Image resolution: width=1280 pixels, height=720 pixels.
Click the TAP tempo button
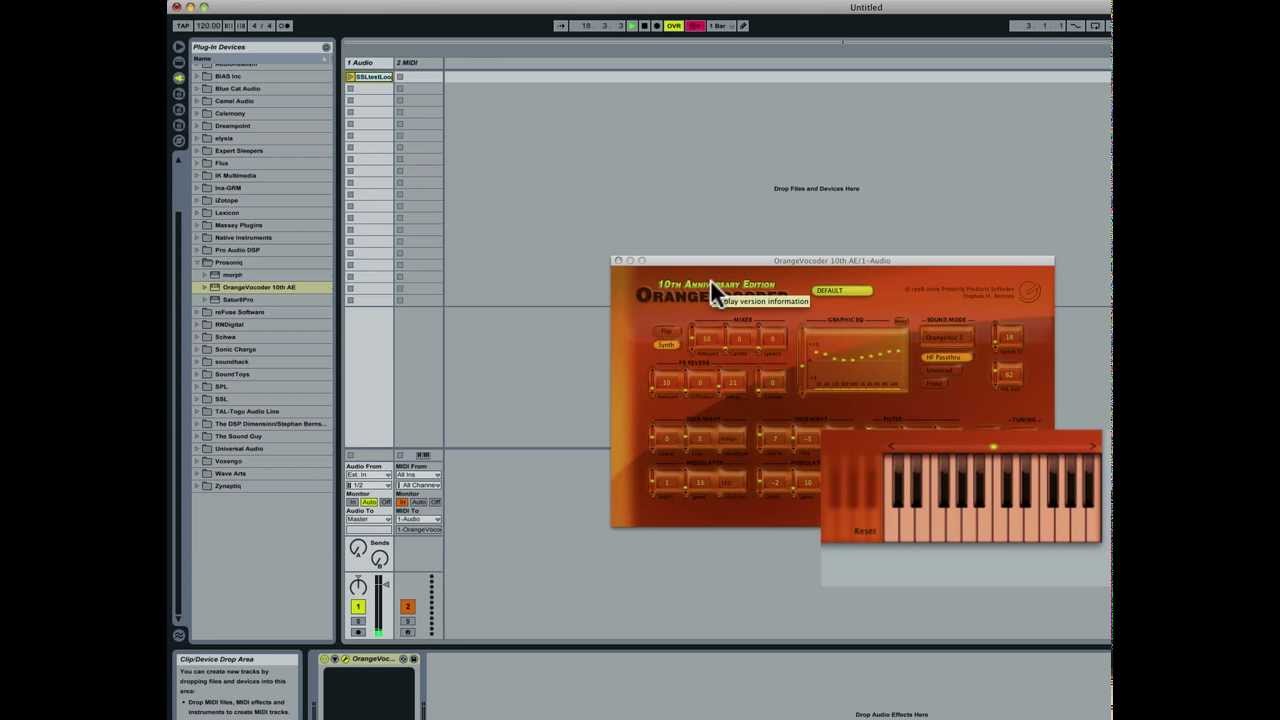[x=183, y=25]
